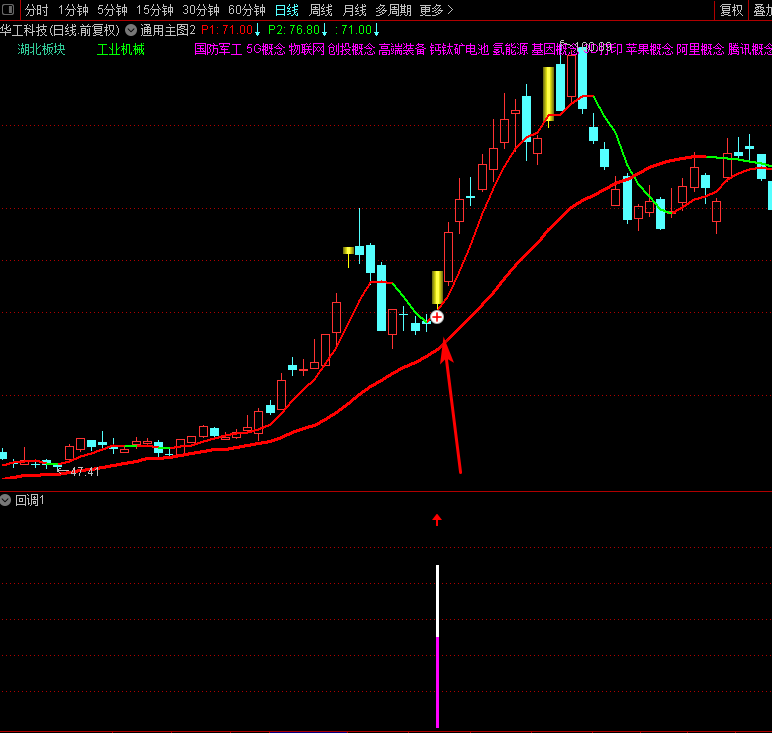Select the 5分钟 period tab
772x733 pixels.
tap(112, 10)
